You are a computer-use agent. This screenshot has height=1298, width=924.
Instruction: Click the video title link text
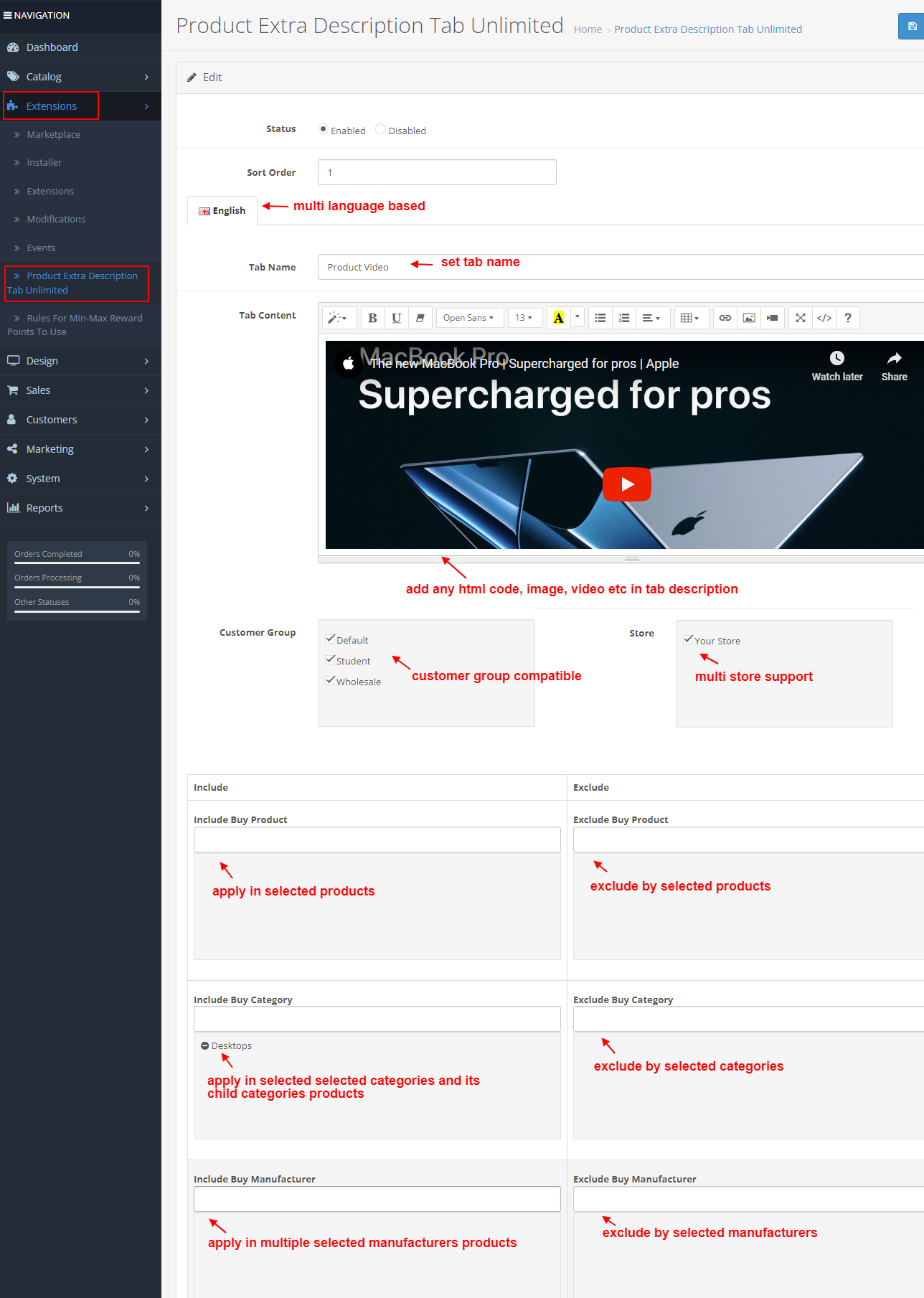[x=524, y=364]
